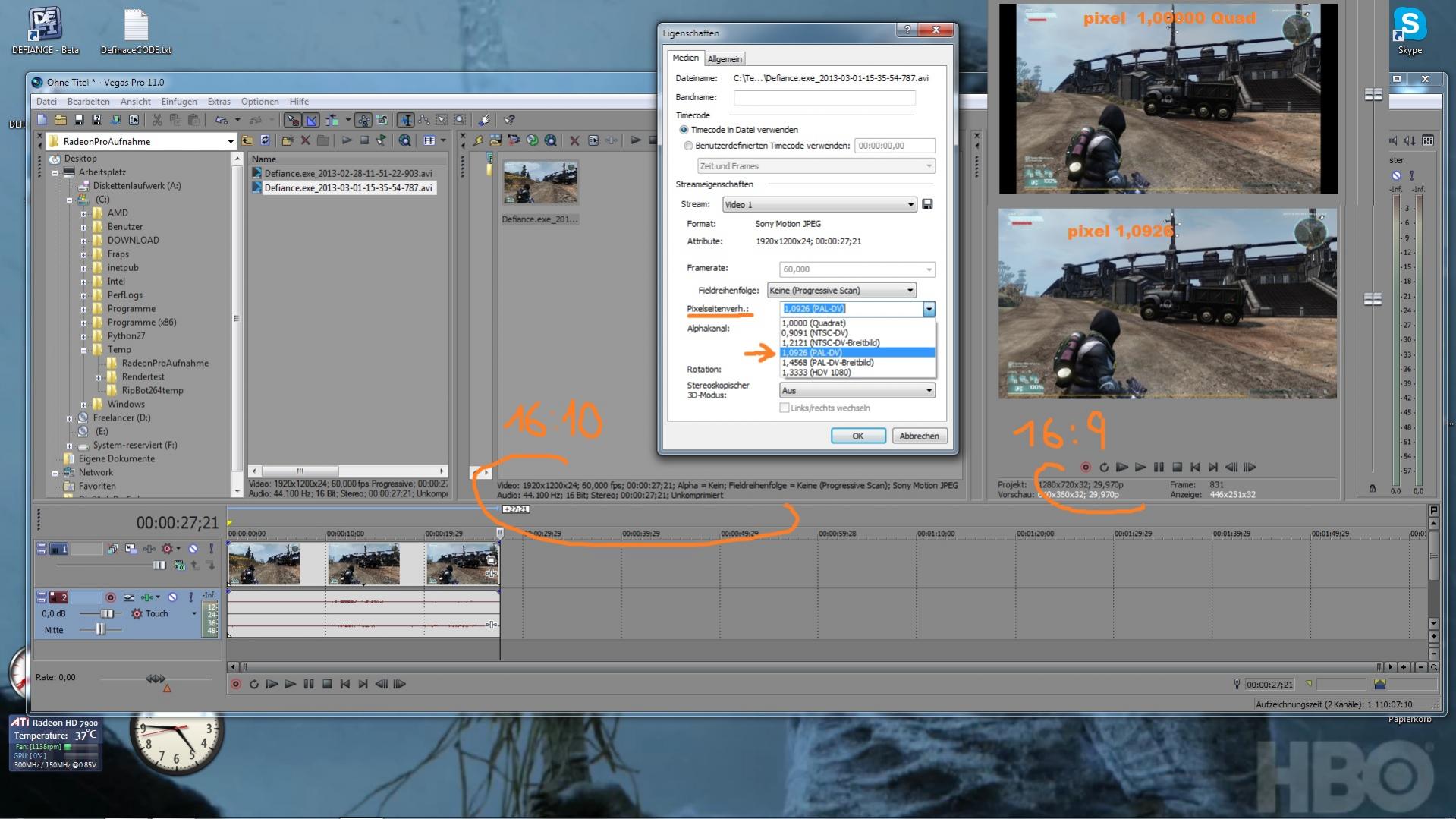This screenshot has width=1456, height=819.
Task: Click the red X remove icon in media toolbar
Action: point(574,140)
